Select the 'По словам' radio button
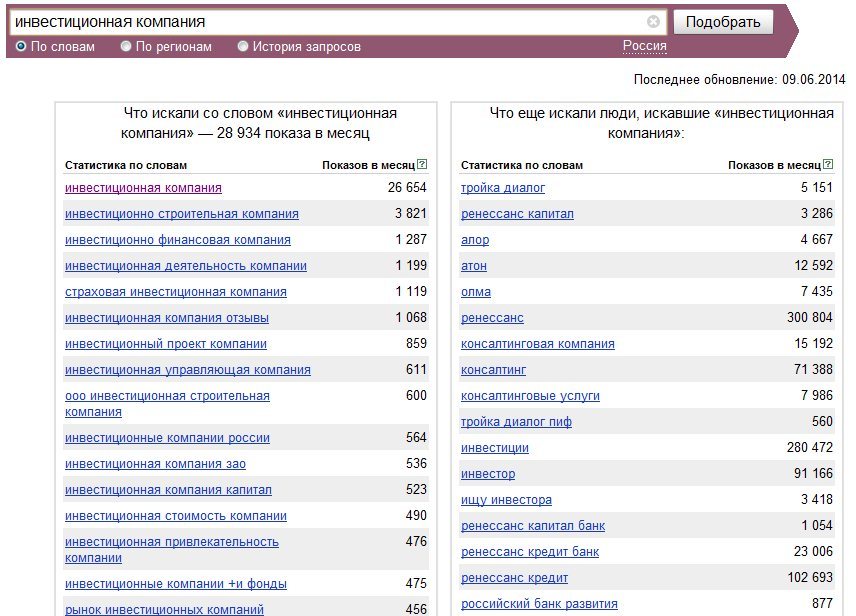The image size is (856, 616). (21, 46)
